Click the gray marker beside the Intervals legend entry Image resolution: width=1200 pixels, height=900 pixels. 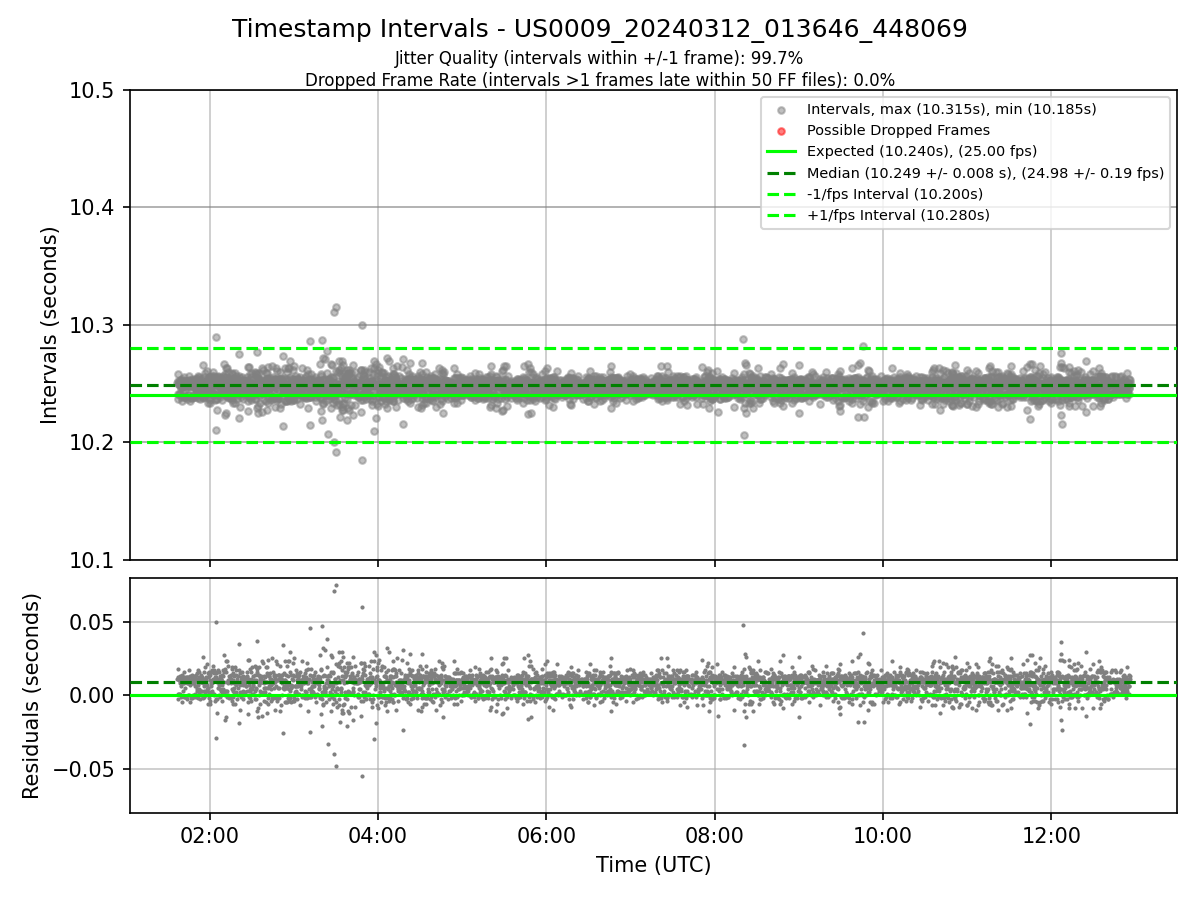tap(782, 110)
